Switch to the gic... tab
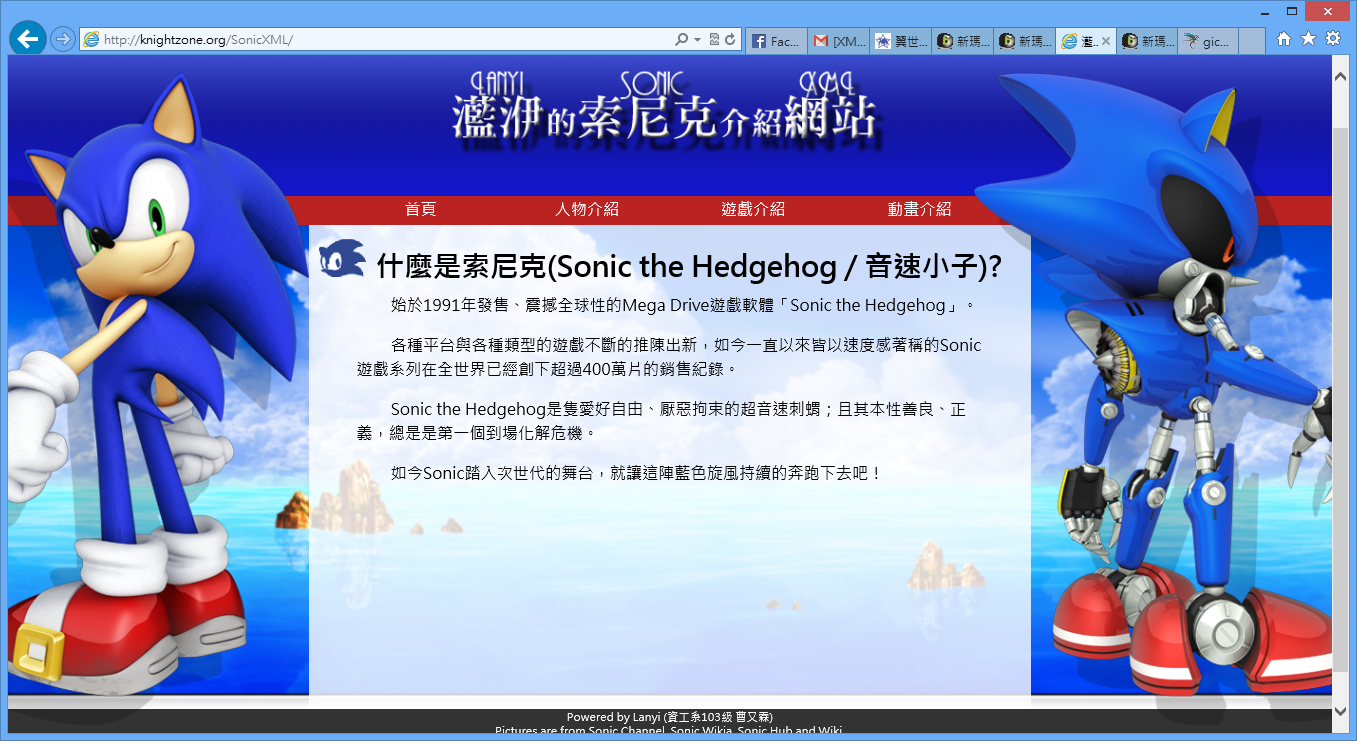1357x741 pixels. pos(1208,41)
